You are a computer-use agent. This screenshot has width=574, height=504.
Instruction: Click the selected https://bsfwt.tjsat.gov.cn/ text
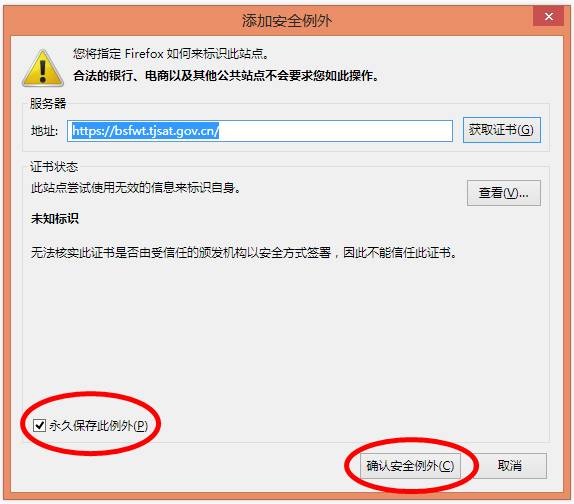[x=145, y=131]
